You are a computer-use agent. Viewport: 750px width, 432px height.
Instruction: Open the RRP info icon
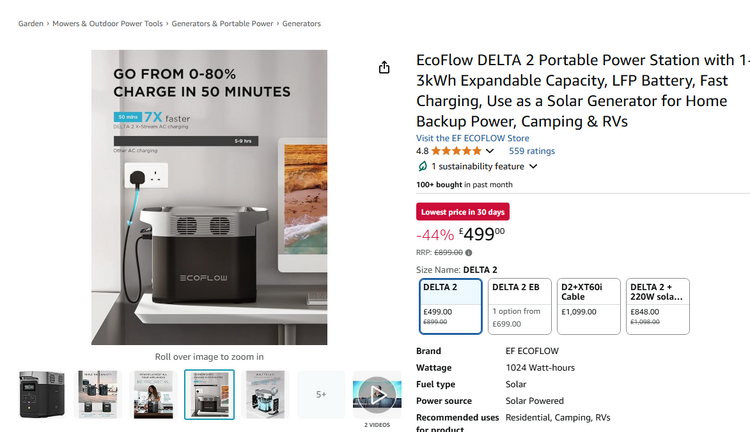(469, 253)
